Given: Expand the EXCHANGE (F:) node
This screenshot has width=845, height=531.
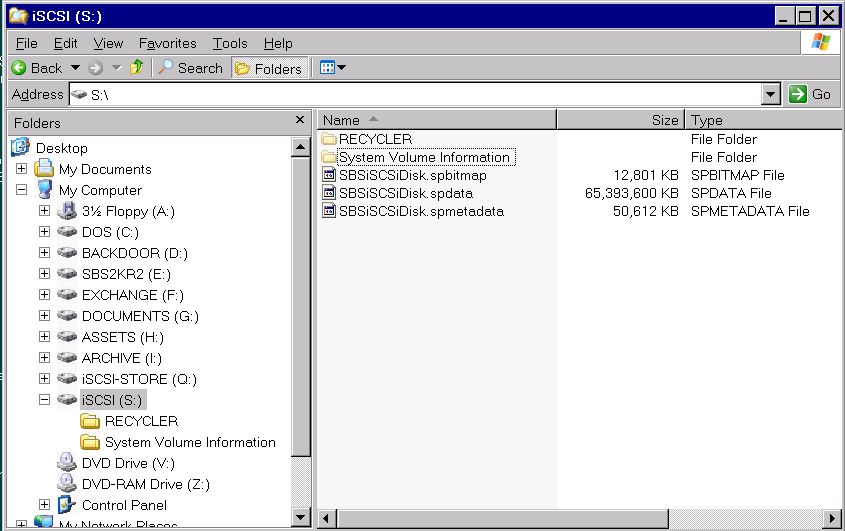Looking at the screenshot, I should [45, 295].
